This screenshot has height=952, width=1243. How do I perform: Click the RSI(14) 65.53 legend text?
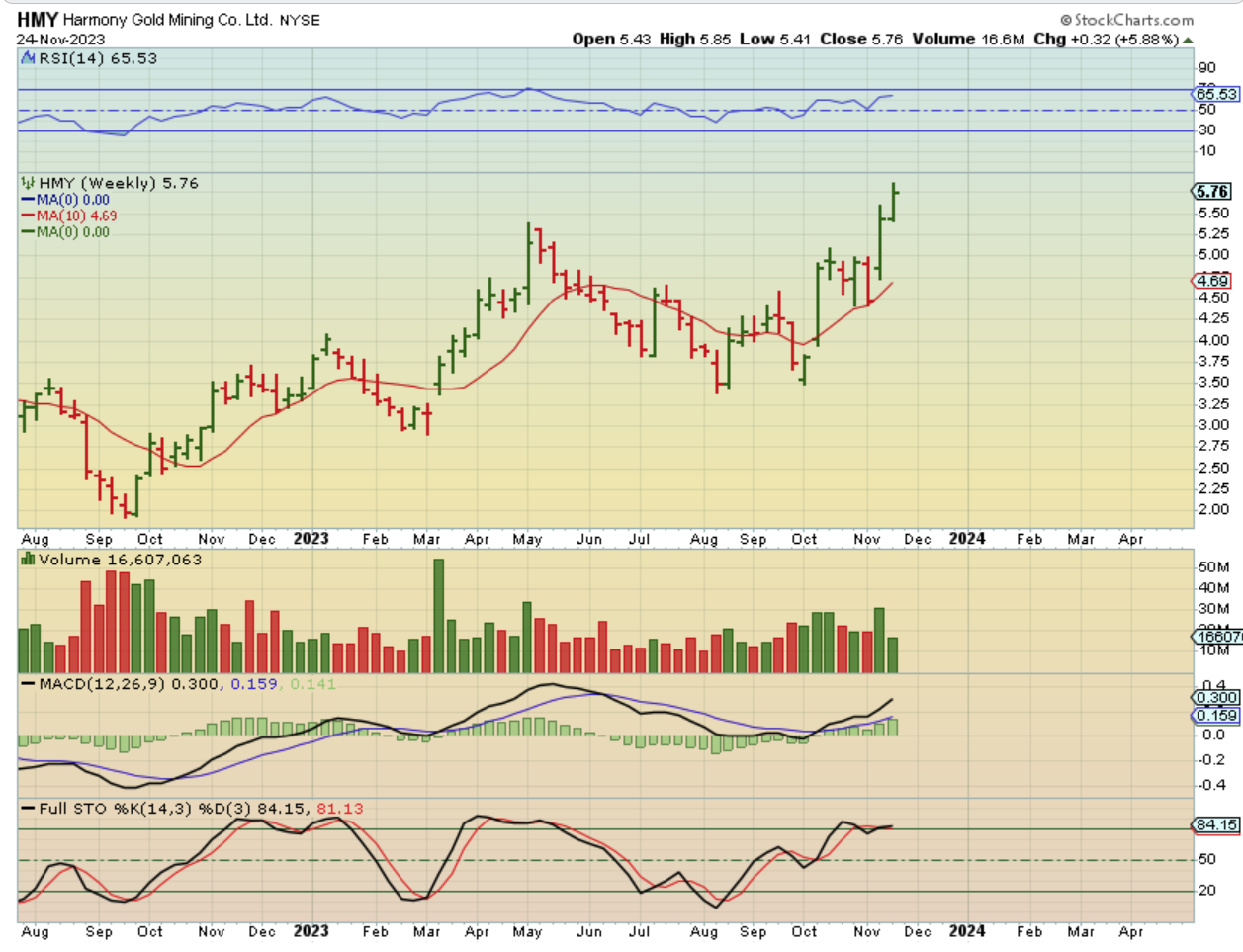tap(97, 59)
